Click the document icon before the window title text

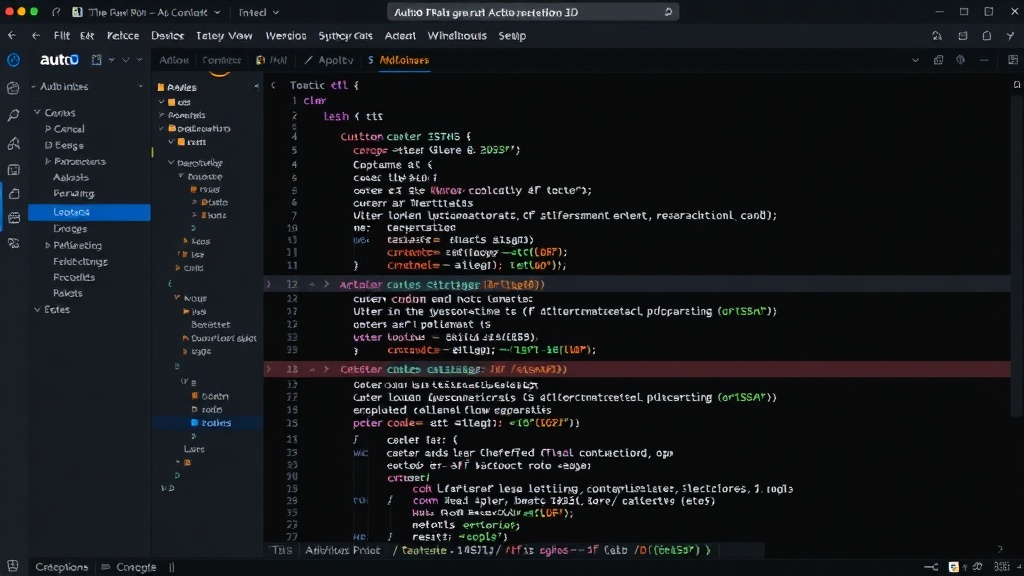(x=77, y=12)
